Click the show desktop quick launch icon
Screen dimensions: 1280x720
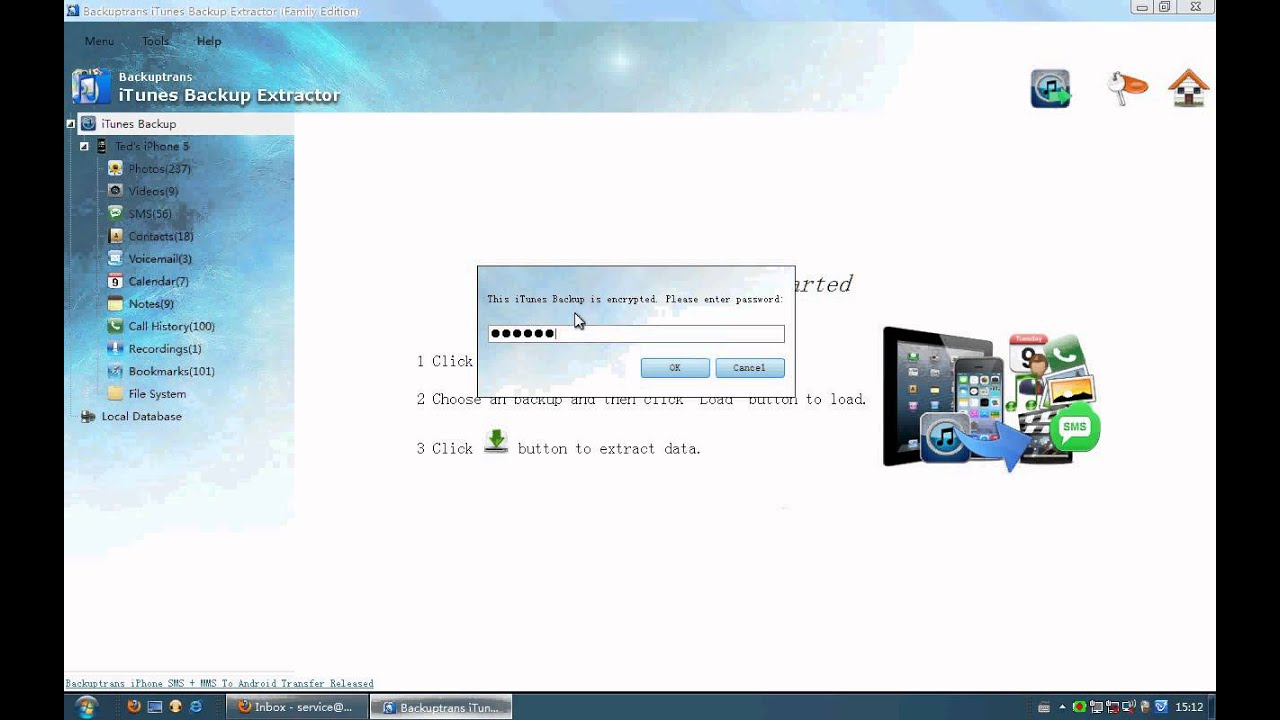(x=154, y=707)
